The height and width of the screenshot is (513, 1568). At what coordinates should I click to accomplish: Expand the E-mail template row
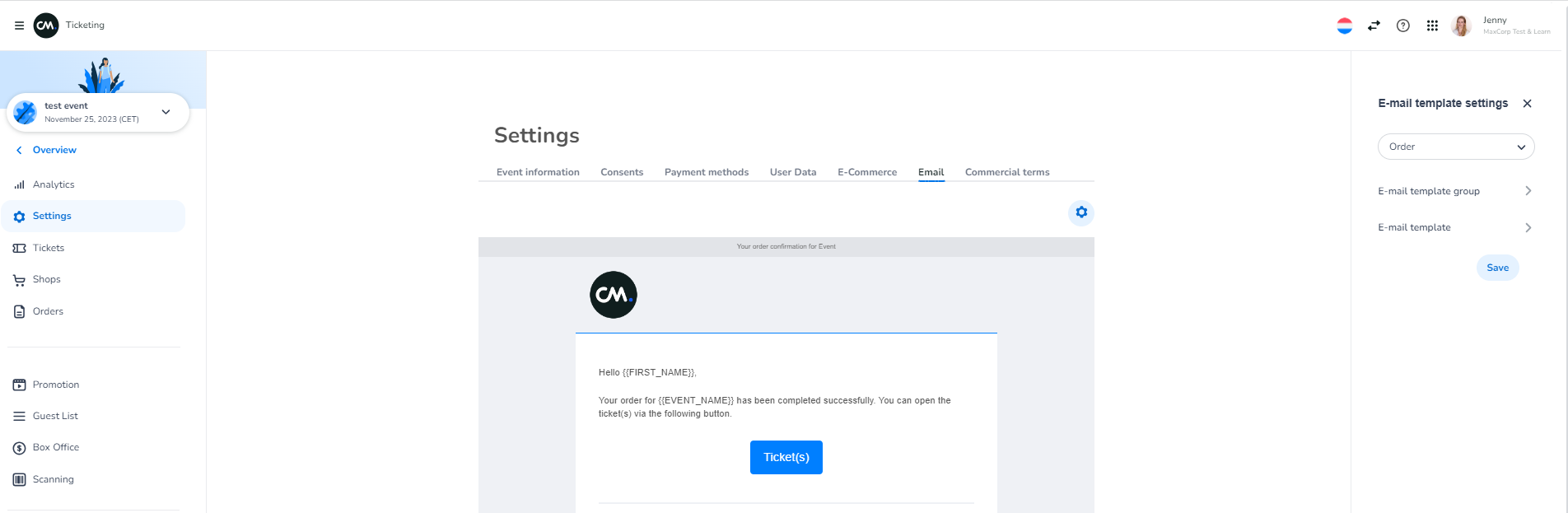tap(1454, 227)
